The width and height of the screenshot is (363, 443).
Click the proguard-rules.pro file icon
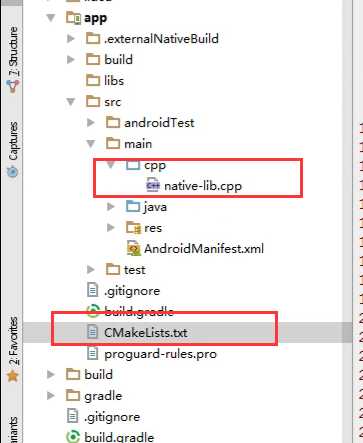coord(92,353)
